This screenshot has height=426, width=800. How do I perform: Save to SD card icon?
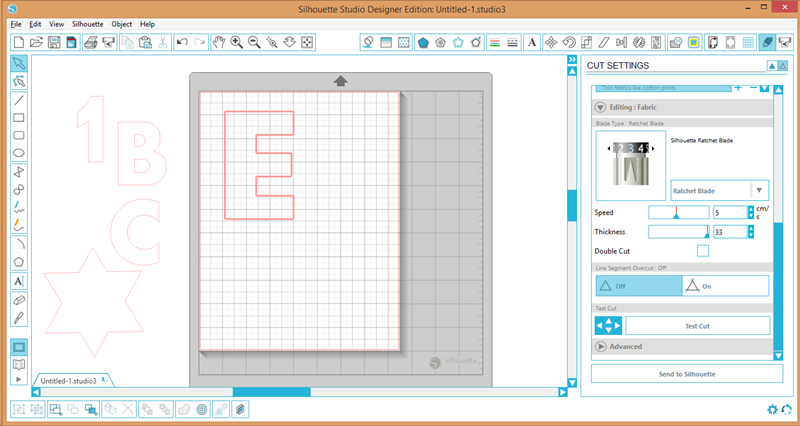pos(71,42)
